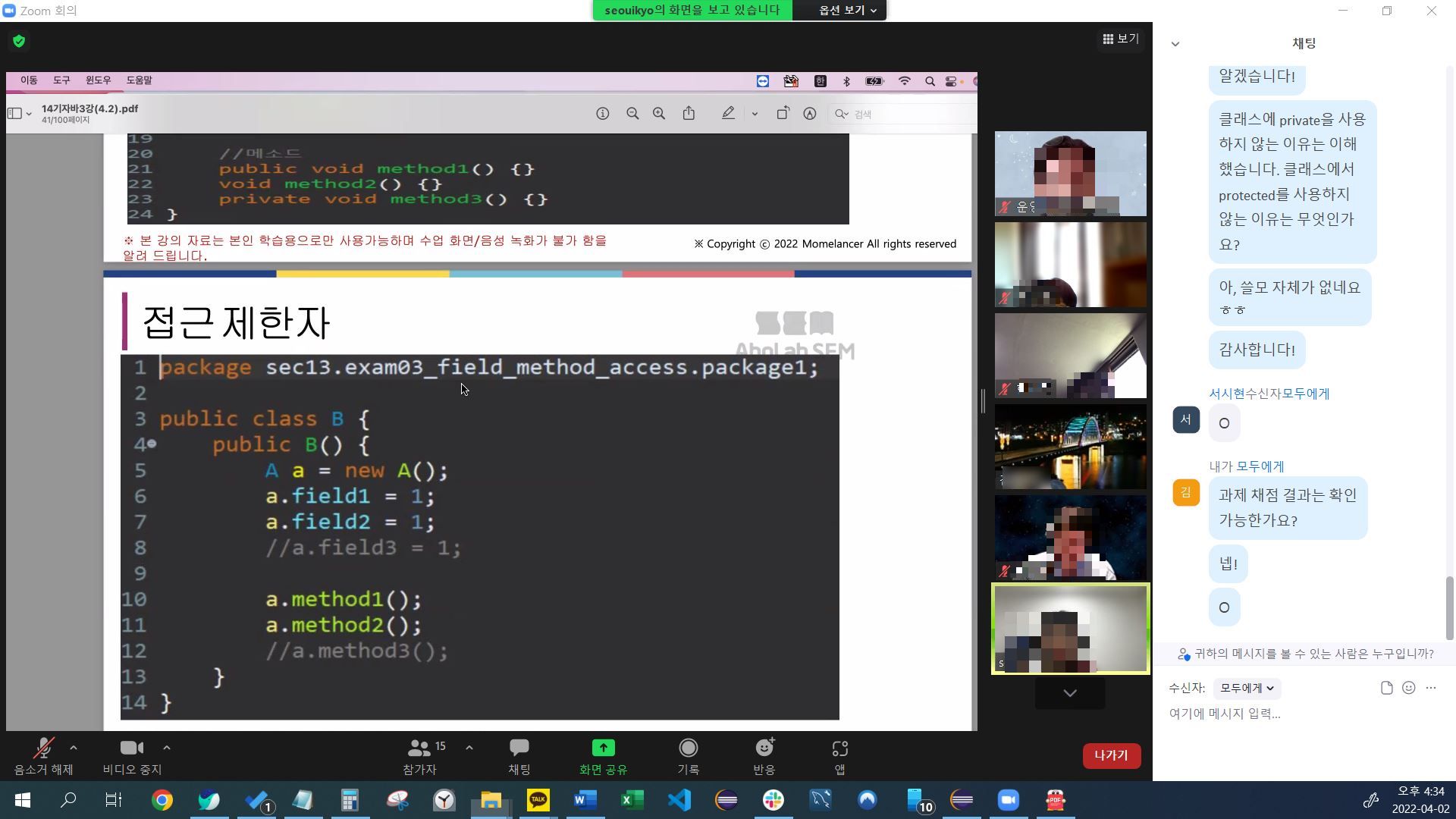Screen dimensions: 1456x819
Task: Toggle video off with camera button
Action: tap(132, 756)
